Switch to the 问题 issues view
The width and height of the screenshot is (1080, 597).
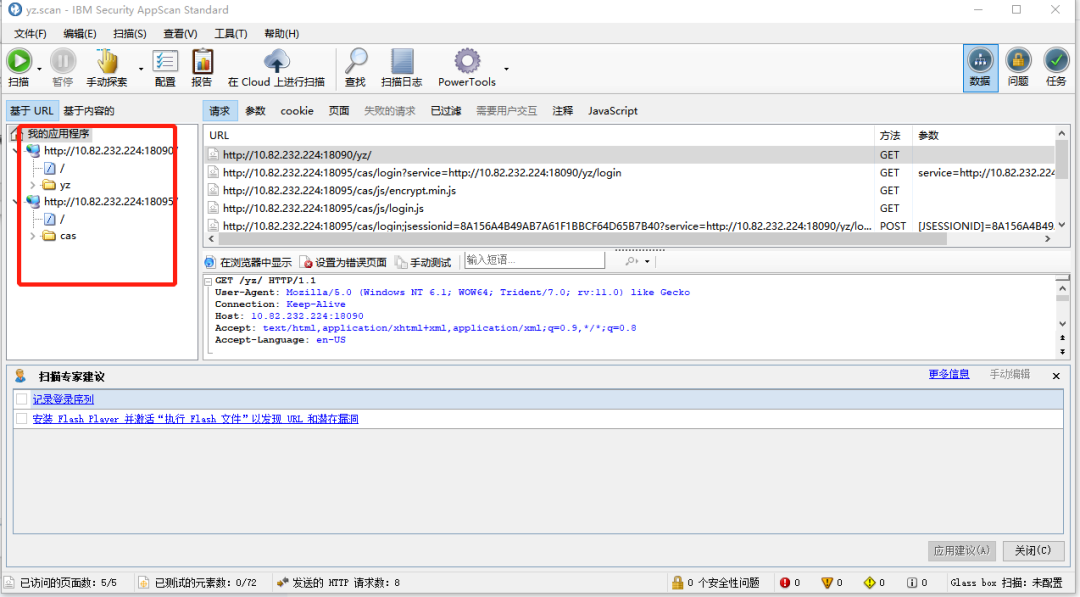point(1018,67)
